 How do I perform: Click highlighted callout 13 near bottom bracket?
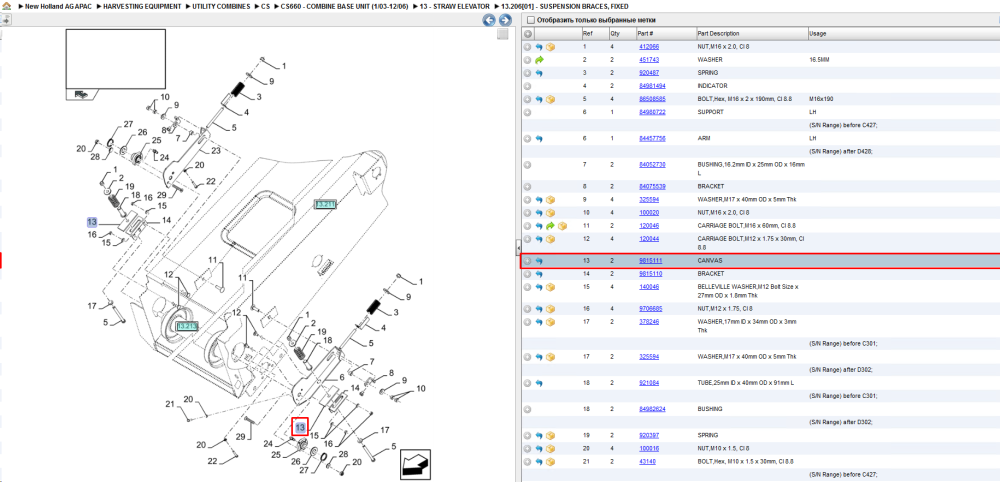(300, 427)
